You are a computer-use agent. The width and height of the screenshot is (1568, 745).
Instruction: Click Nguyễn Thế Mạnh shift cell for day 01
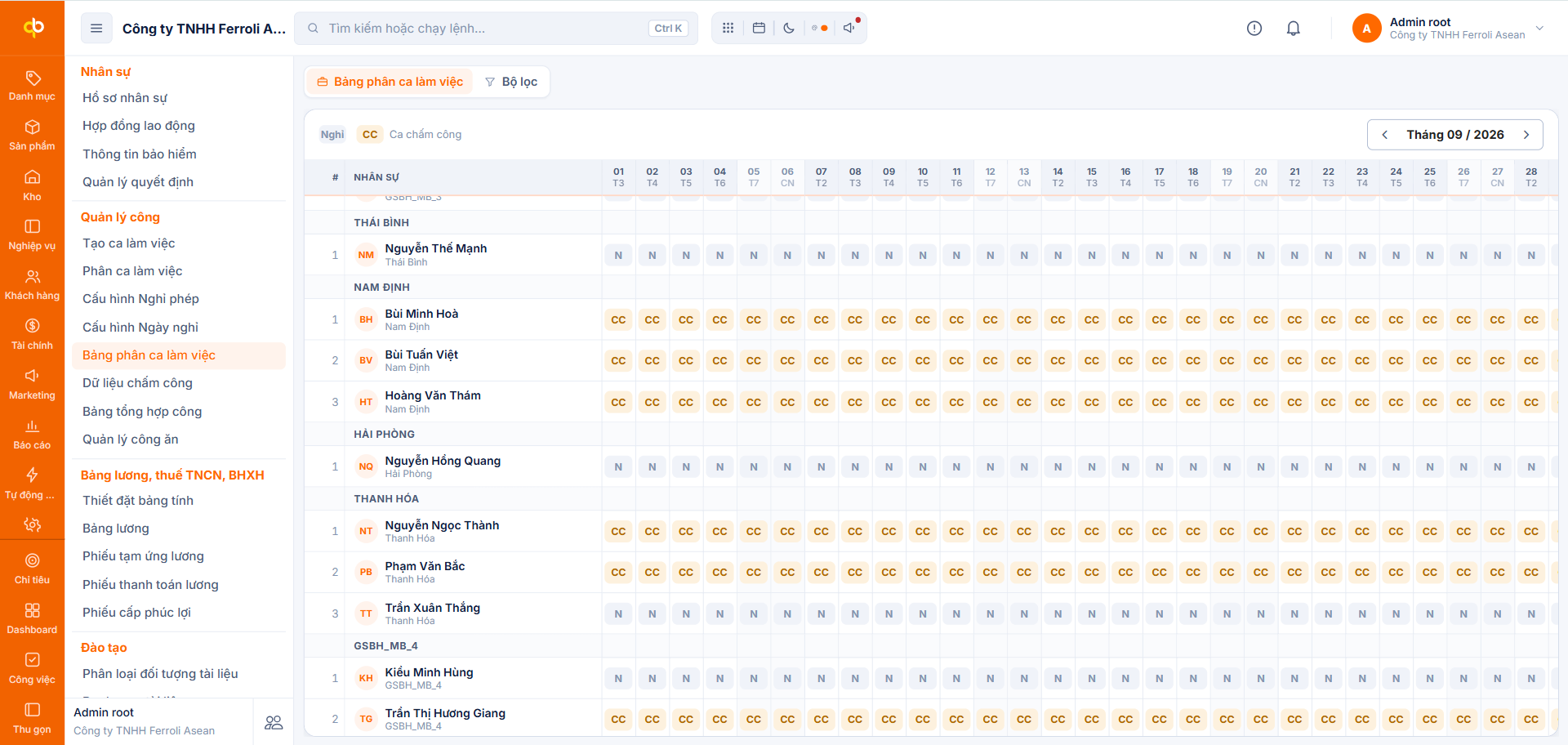pyautogui.click(x=618, y=256)
